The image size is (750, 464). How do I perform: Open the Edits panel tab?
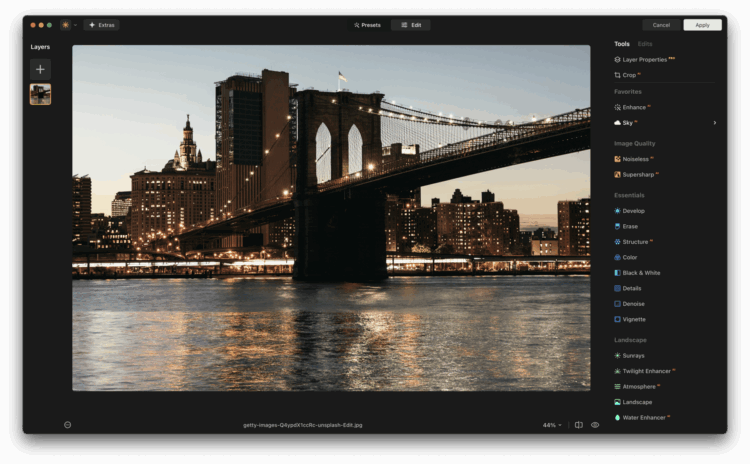(x=645, y=44)
